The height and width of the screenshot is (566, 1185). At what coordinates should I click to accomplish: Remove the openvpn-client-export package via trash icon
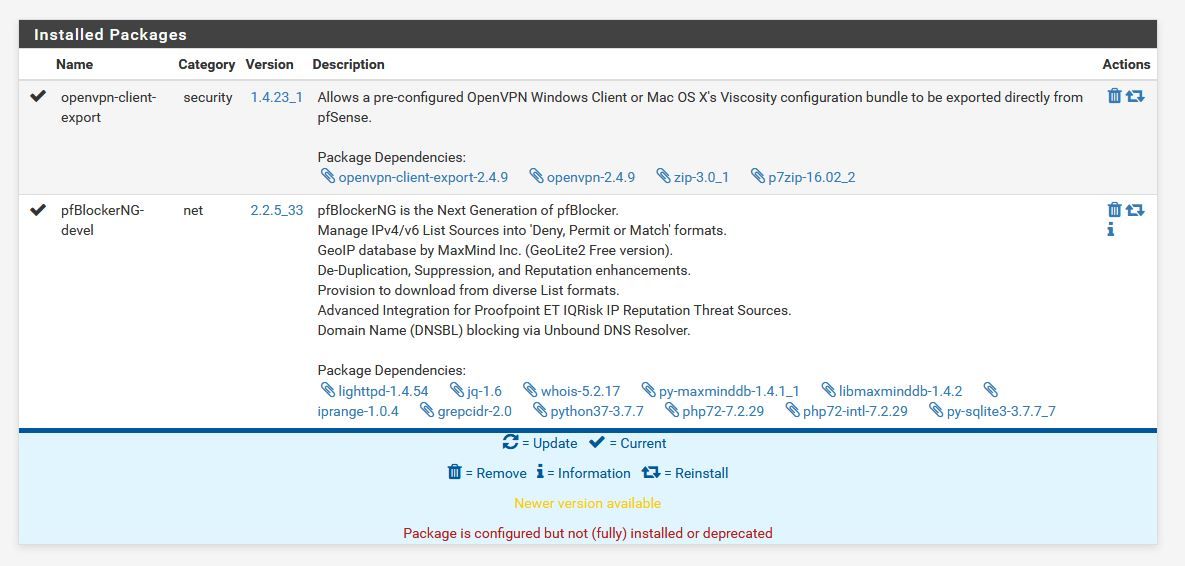[1114, 96]
